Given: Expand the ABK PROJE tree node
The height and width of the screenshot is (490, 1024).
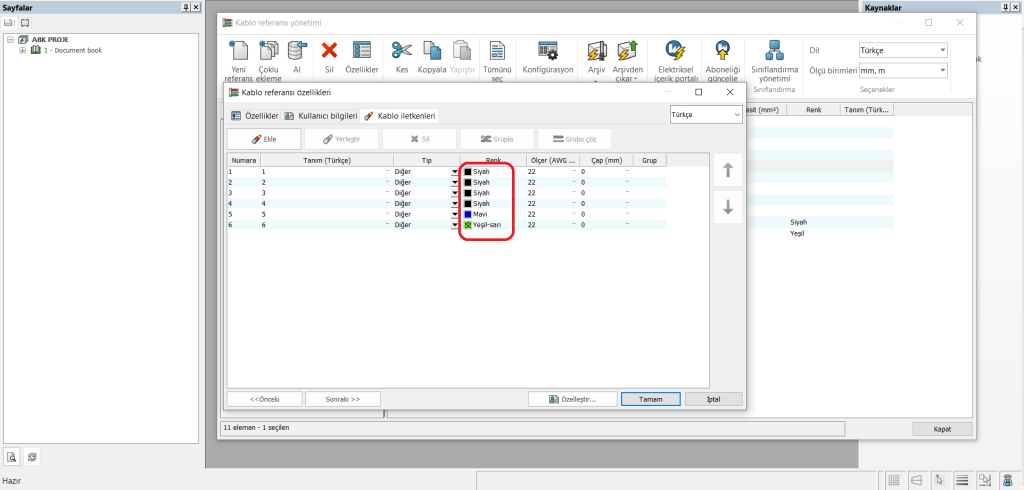Looking at the screenshot, I should [10, 40].
